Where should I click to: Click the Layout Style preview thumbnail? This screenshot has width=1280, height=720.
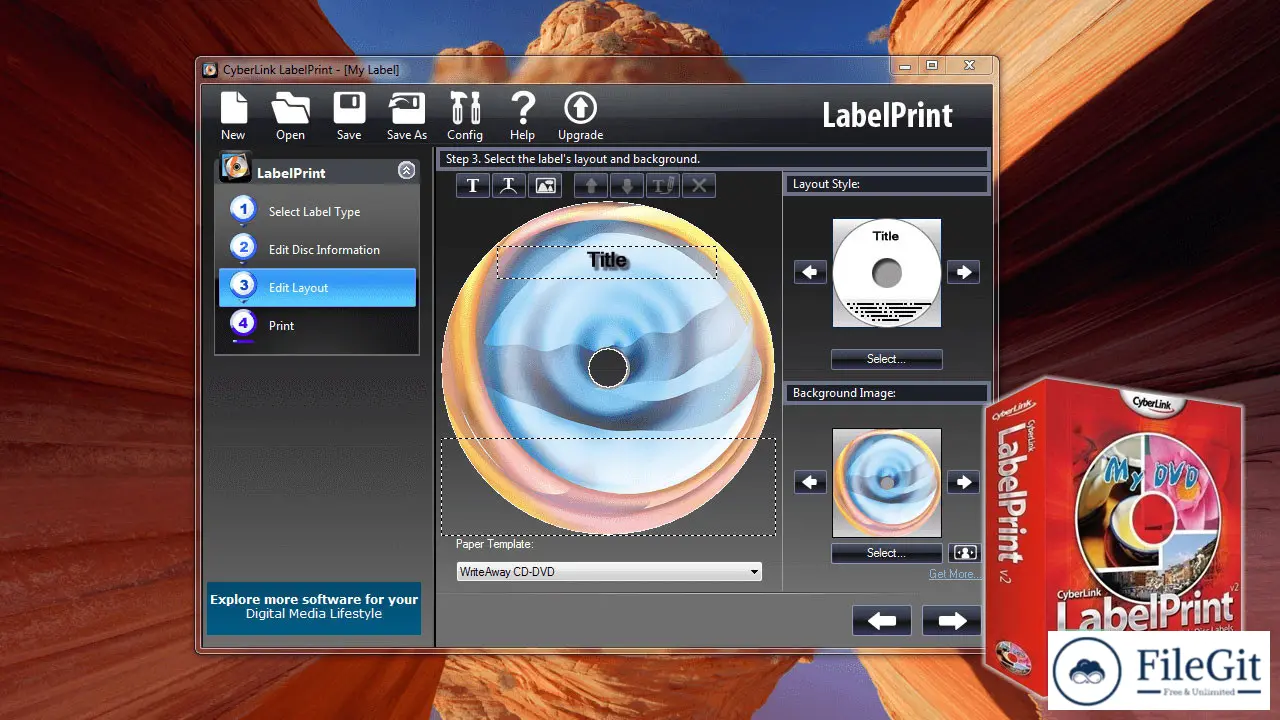click(x=887, y=272)
